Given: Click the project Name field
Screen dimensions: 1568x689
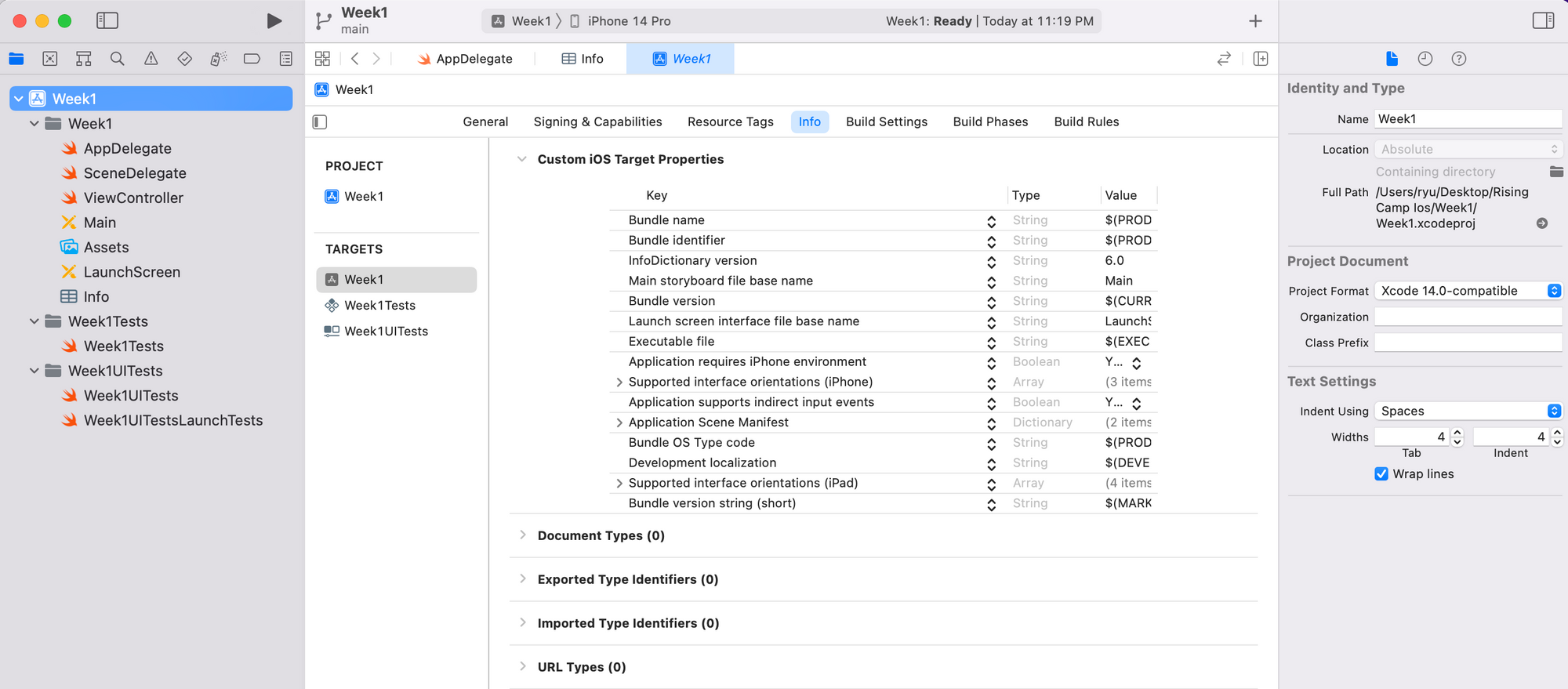Looking at the screenshot, I should tap(1468, 119).
